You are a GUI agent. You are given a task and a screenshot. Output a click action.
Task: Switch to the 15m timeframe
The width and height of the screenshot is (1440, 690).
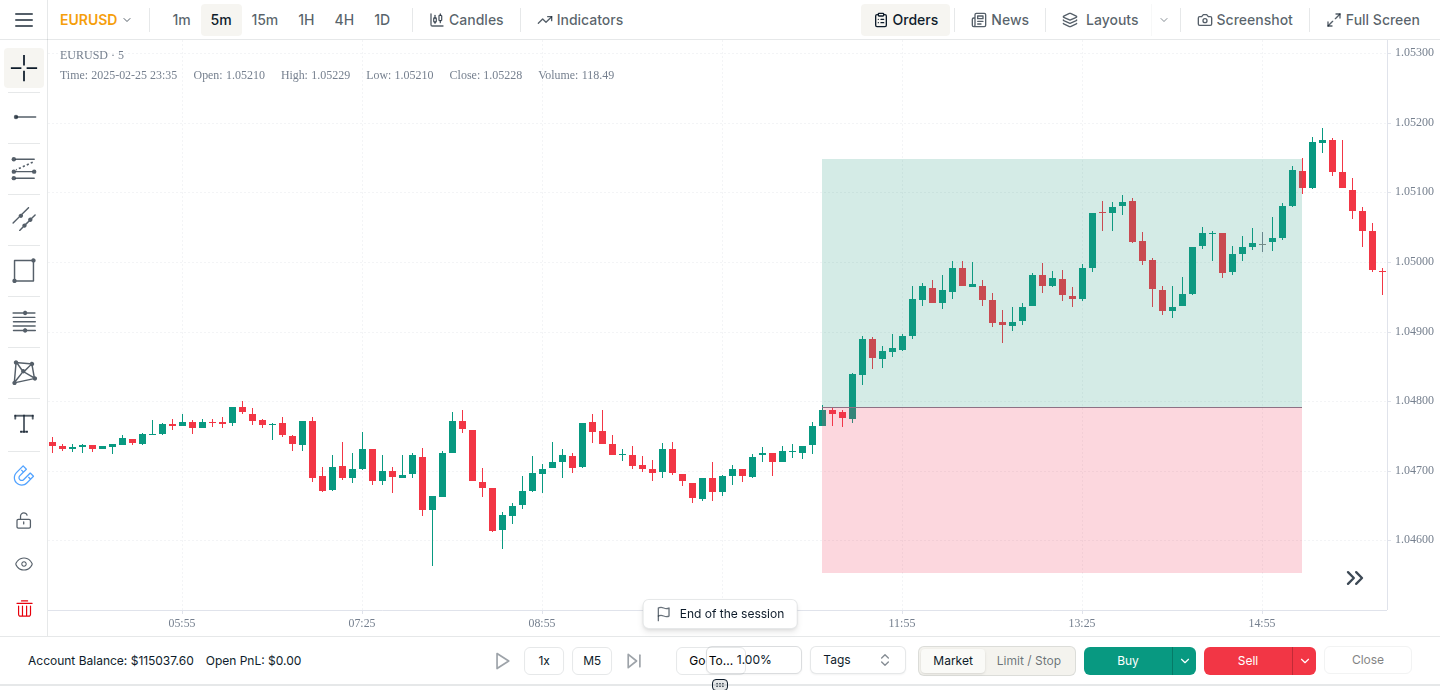coord(265,20)
